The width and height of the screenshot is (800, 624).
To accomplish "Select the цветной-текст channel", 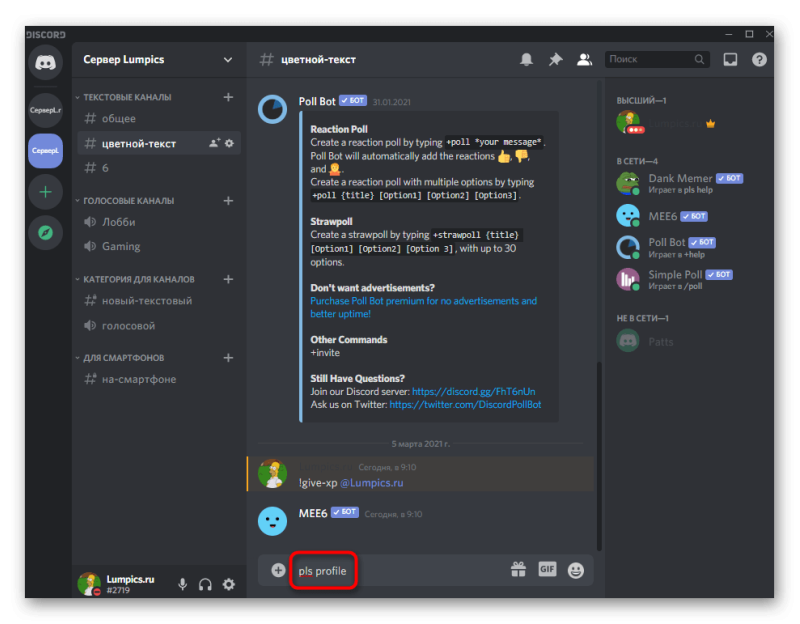I will [159, 143].
